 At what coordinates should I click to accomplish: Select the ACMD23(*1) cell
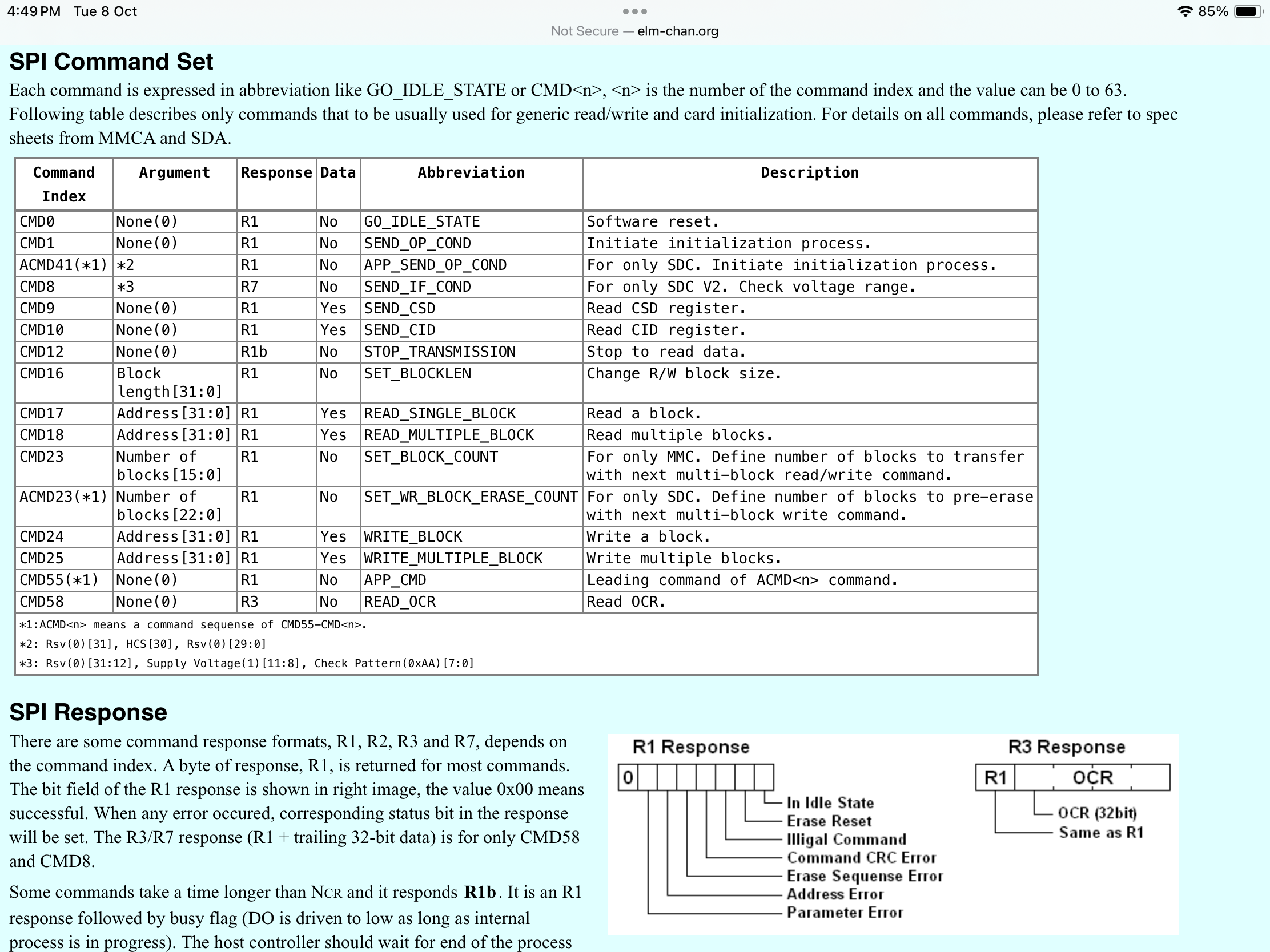(x=65, y=506)
